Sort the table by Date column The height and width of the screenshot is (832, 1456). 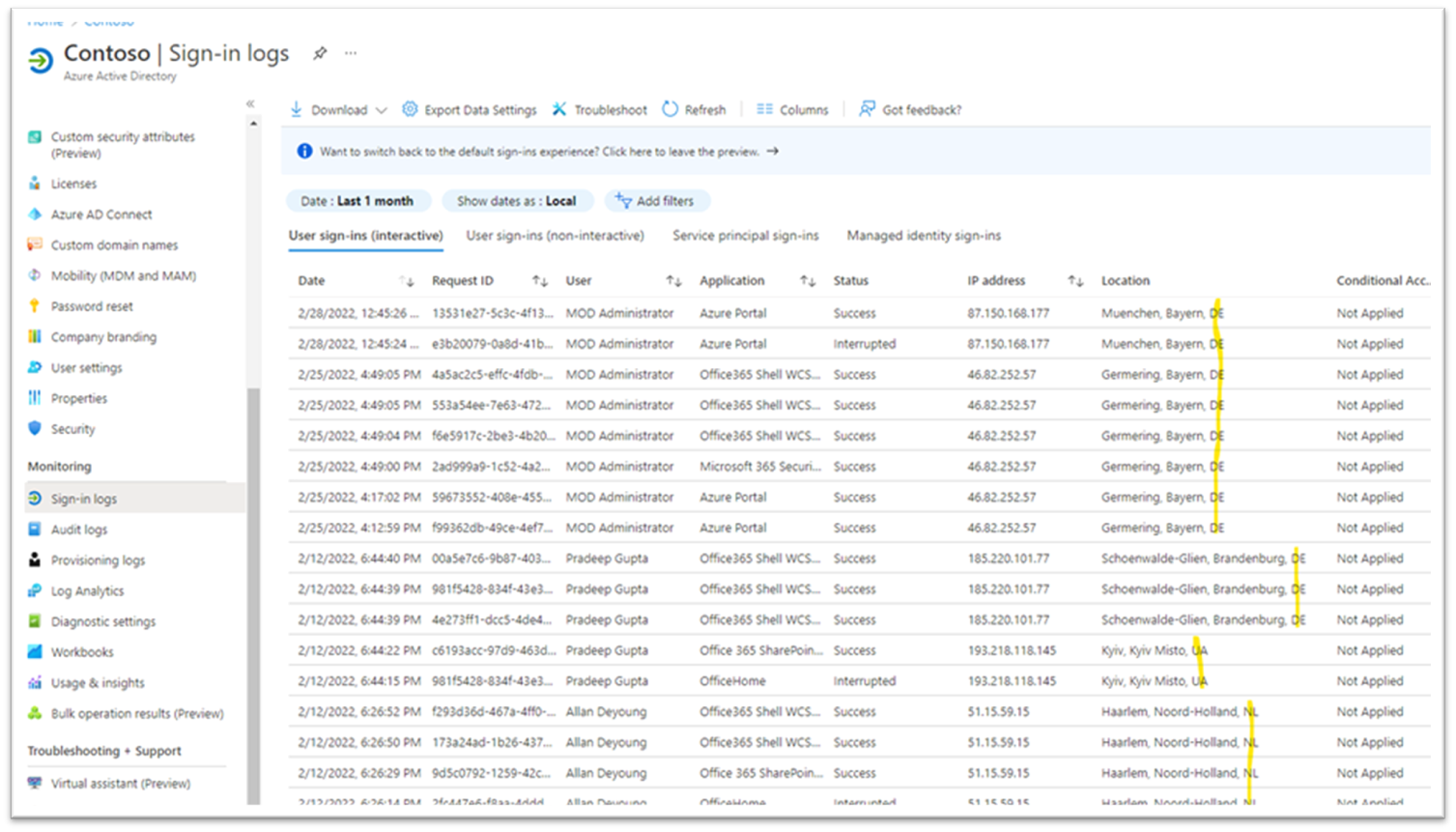pos(407,281)
